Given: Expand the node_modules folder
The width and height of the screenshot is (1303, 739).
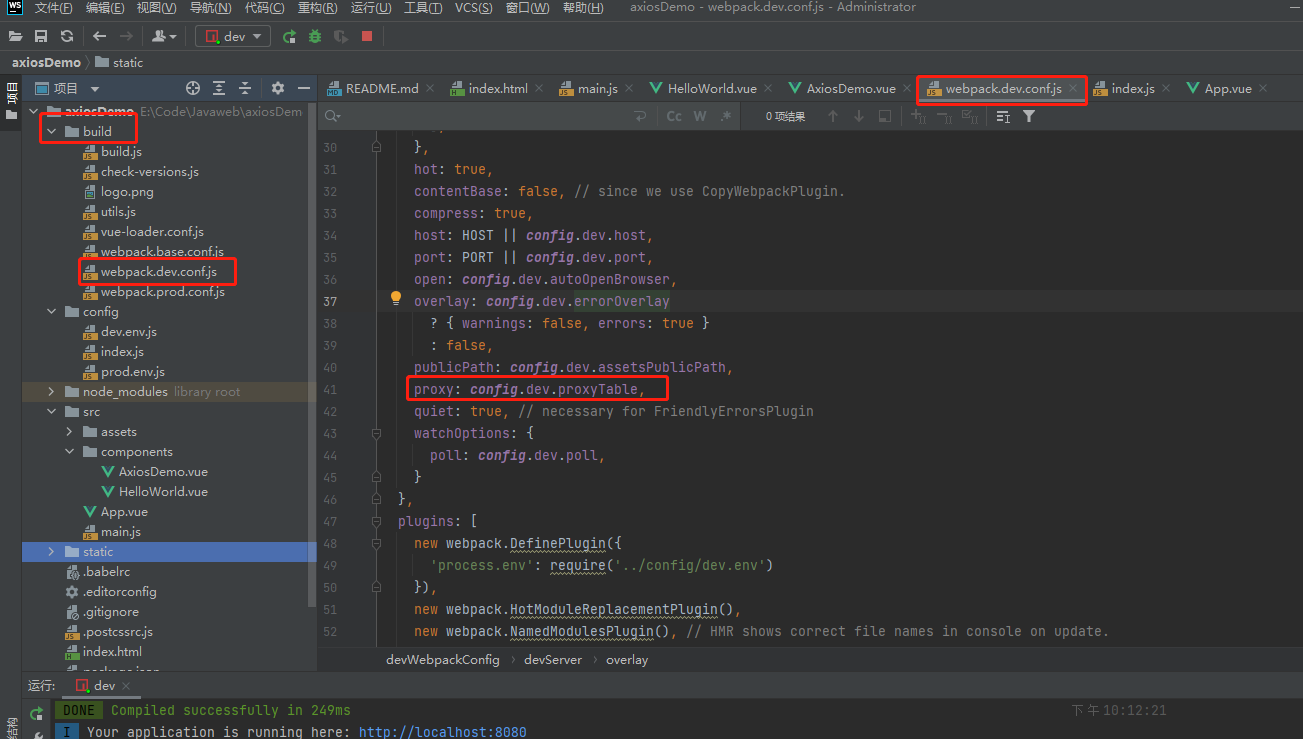Looking at the screenshot, I should point(52,391).
